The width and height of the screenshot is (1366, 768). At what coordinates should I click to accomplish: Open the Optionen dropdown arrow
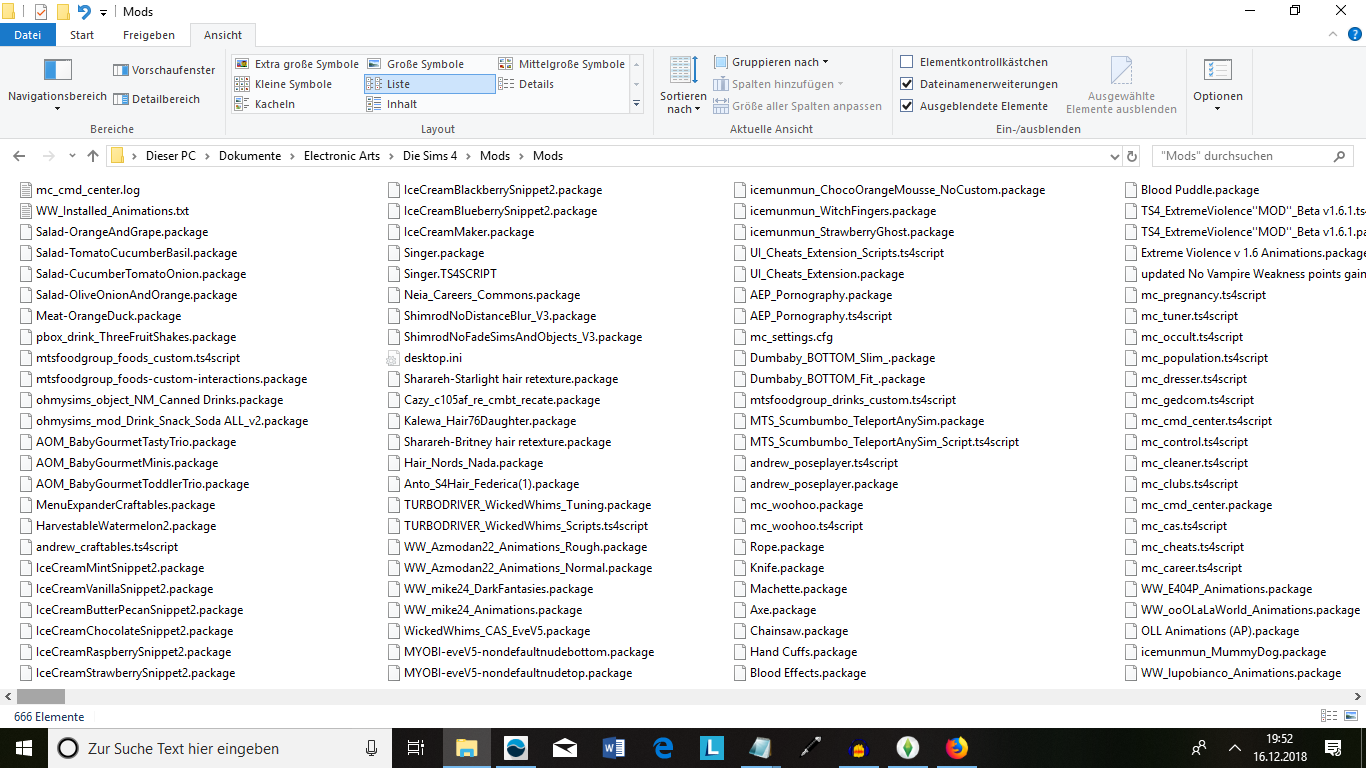pyautogui.click(x=1217, y=109)
